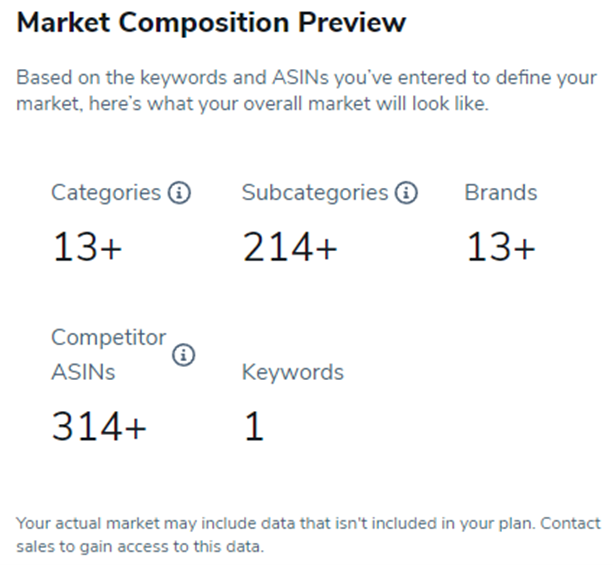The height and width of the screenshot is (565, 613).
Task: Click the Competitor ASINs label
Action: (109, 354)
